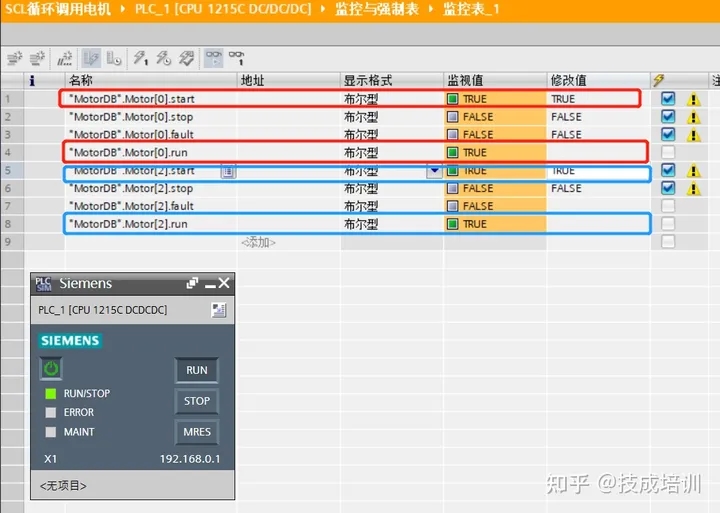This screenshot has height=513, width=720.
Task: Click the PLCSIM power button icon
Action: [51, 368]
